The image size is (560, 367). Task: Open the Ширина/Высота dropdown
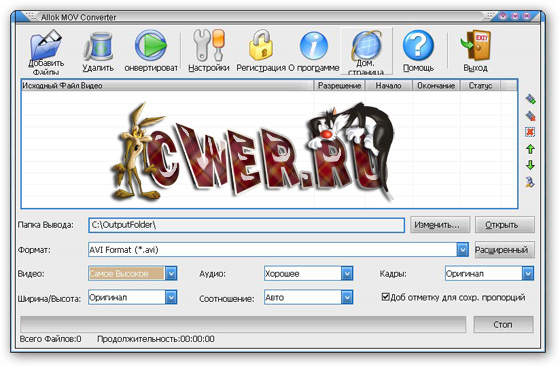tap(171, 297)
